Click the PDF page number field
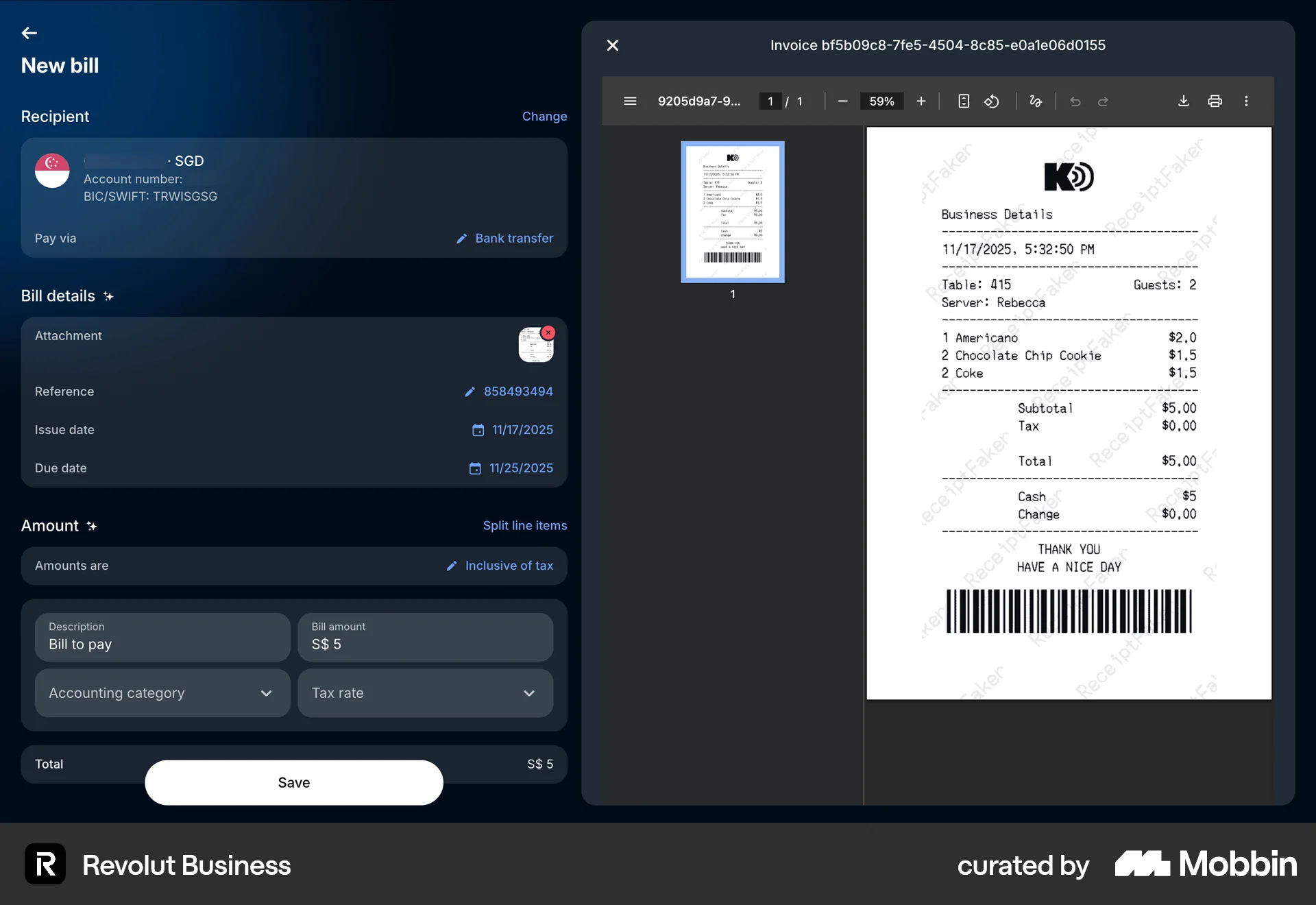The height and width of the screenshot is (905, 1316). point(770,101)
